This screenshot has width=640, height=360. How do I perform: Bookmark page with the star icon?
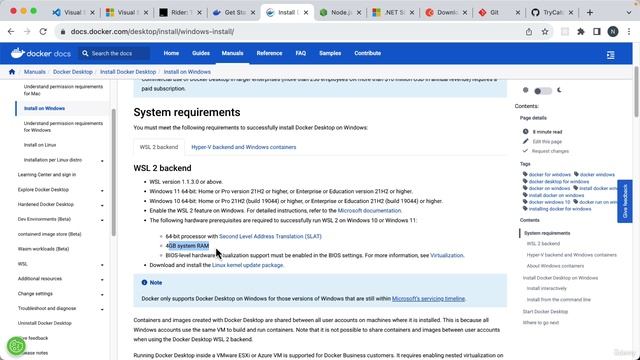click(x=545, y=31)
